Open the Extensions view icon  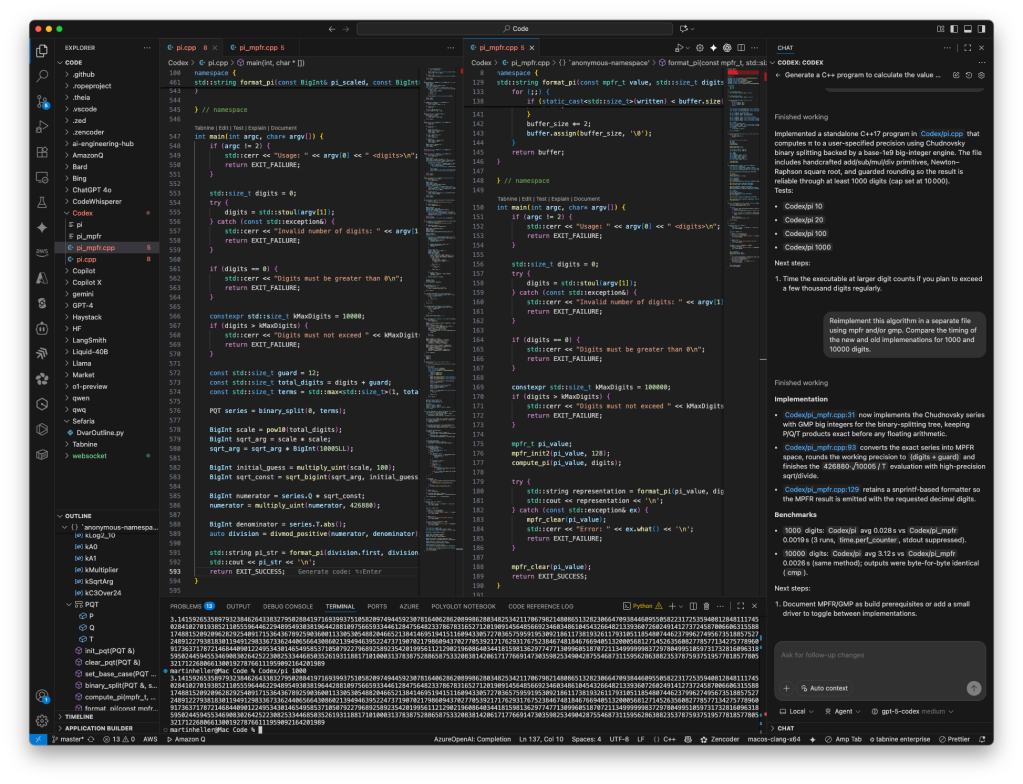[42, 152]
